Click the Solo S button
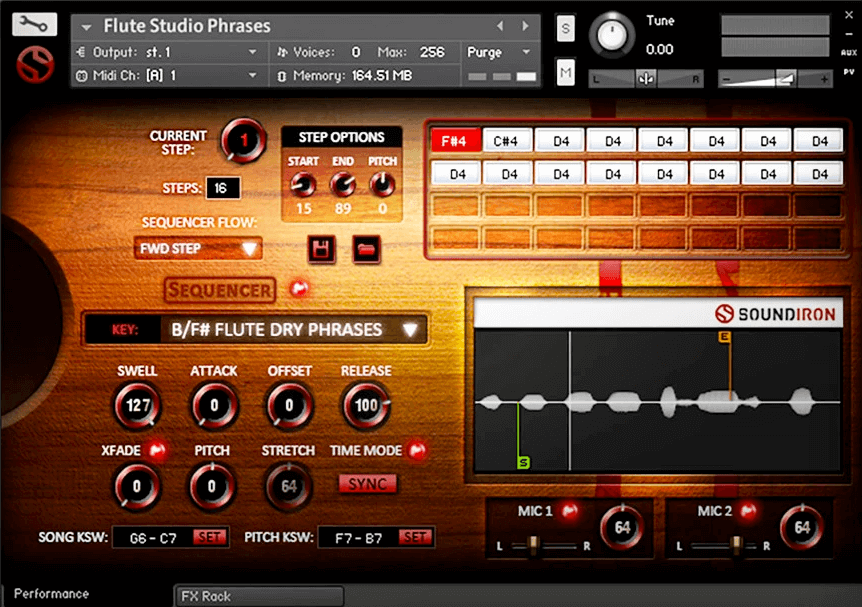 566,29
